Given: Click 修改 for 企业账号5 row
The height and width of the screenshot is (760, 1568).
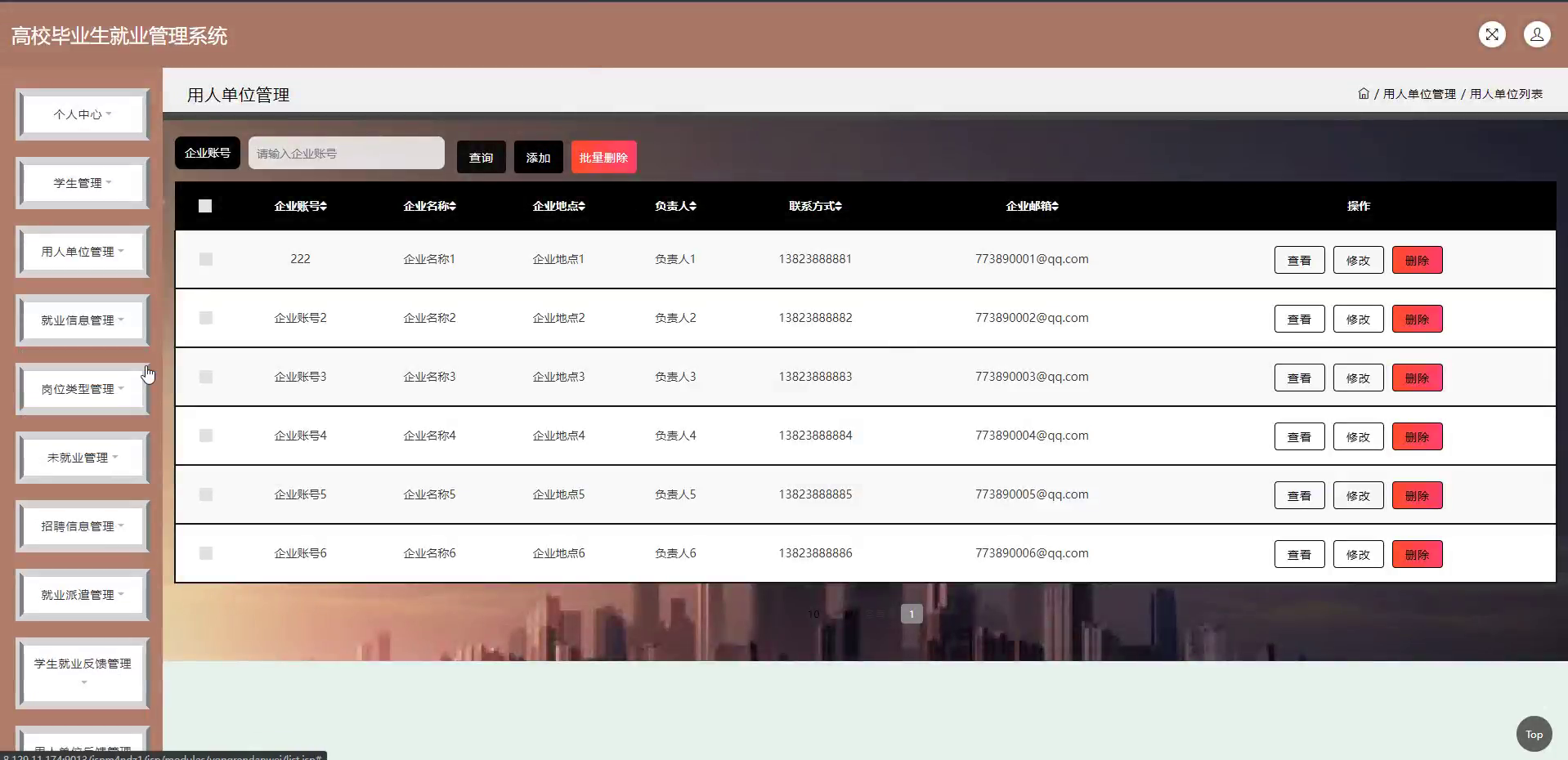Looking at the screenshot, I should click(1358, 495).
